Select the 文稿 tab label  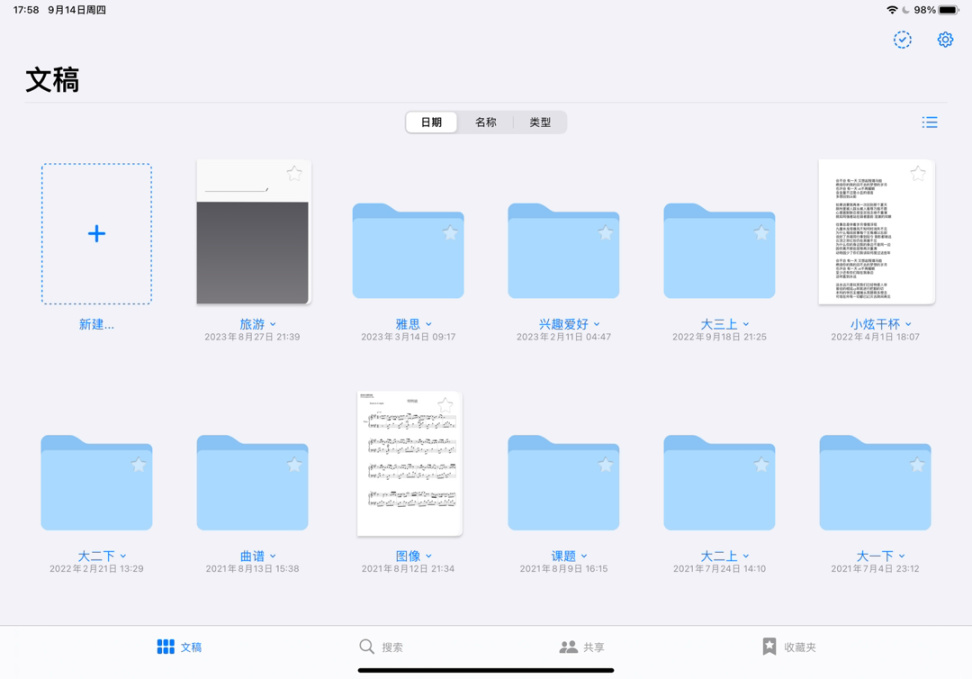tap(191, 647)
